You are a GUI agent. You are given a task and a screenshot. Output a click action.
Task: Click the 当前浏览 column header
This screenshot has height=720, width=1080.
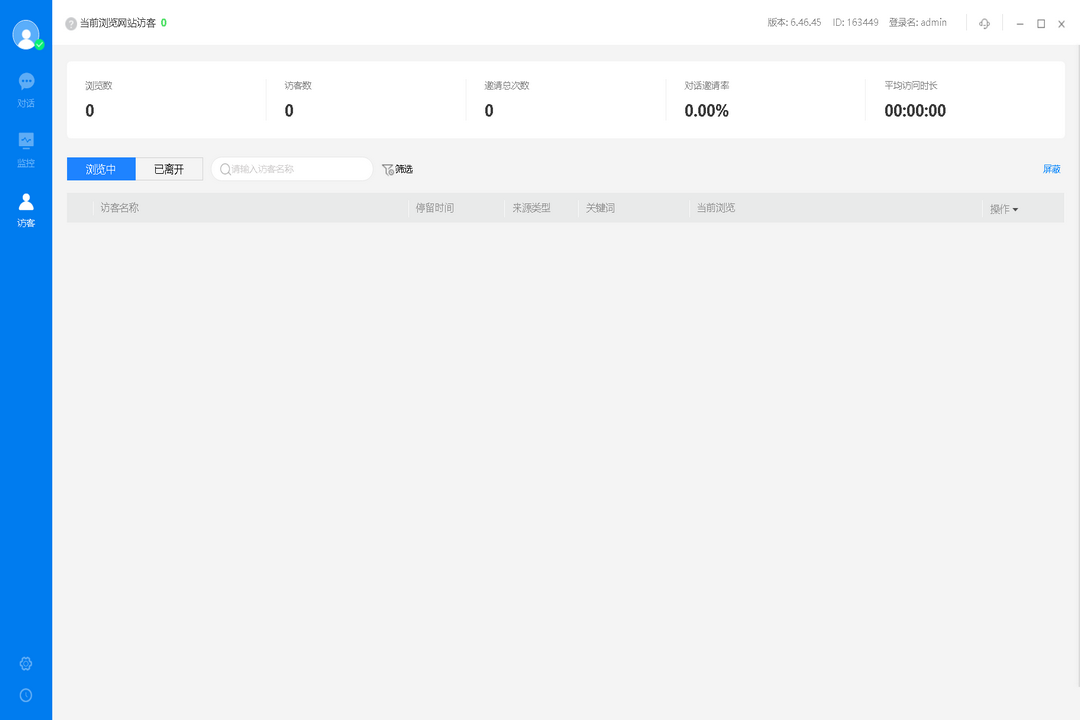(715, 208)
